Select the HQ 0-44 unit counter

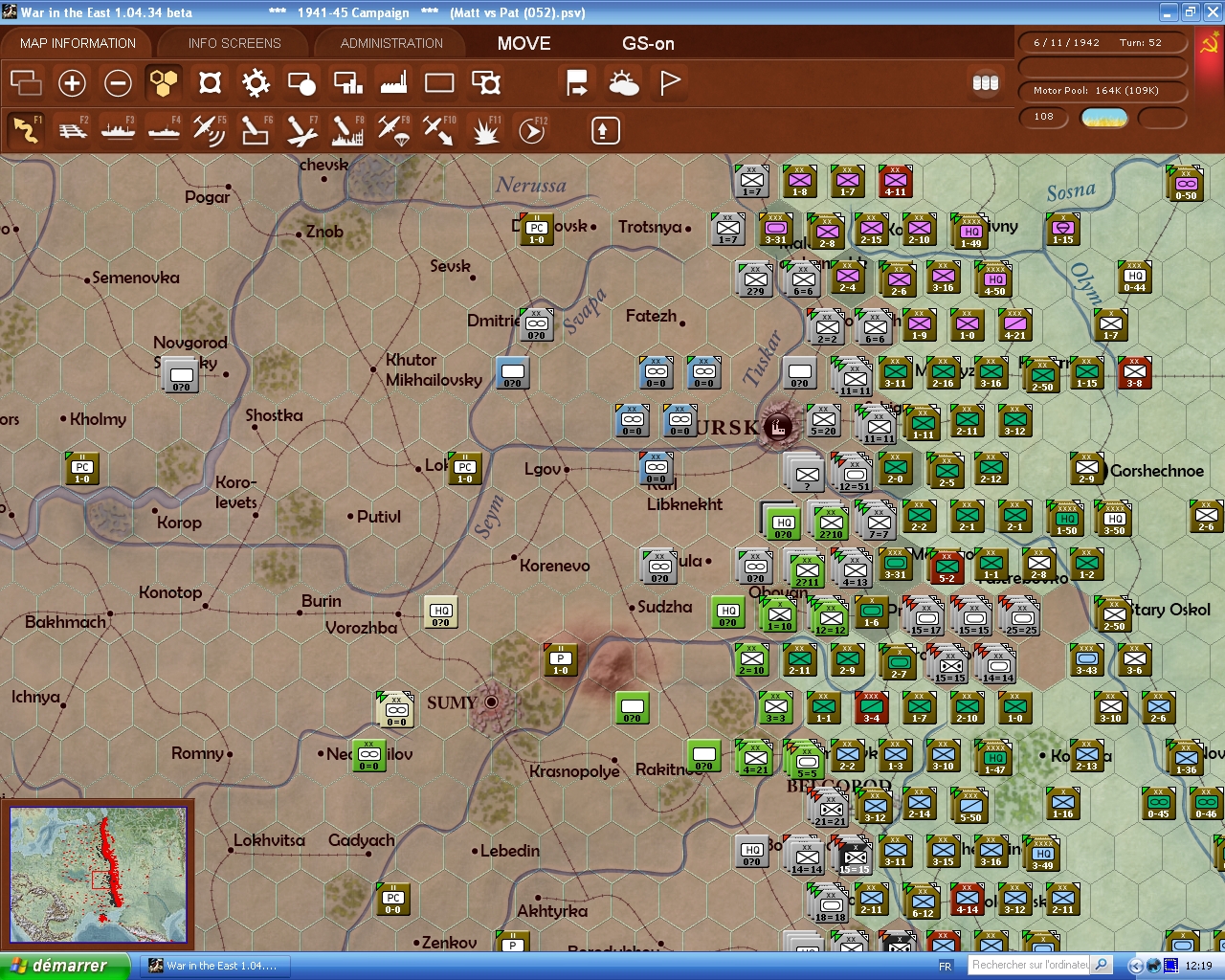pos(1135,278)
